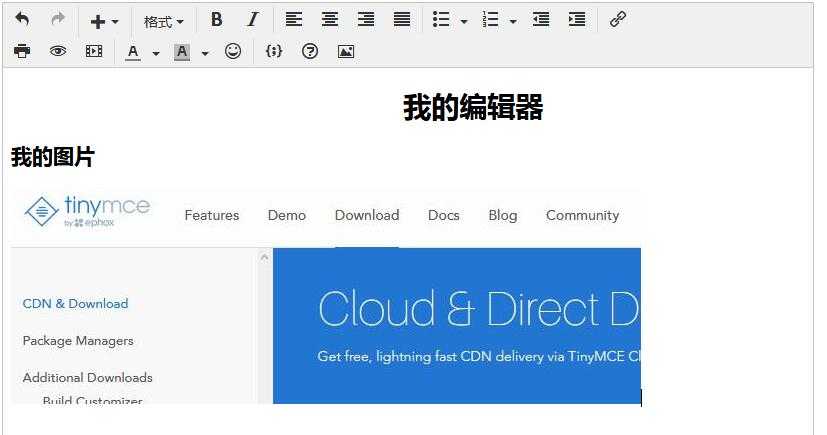
Task: Toggle italic formatting
Action: pos(253,20)
